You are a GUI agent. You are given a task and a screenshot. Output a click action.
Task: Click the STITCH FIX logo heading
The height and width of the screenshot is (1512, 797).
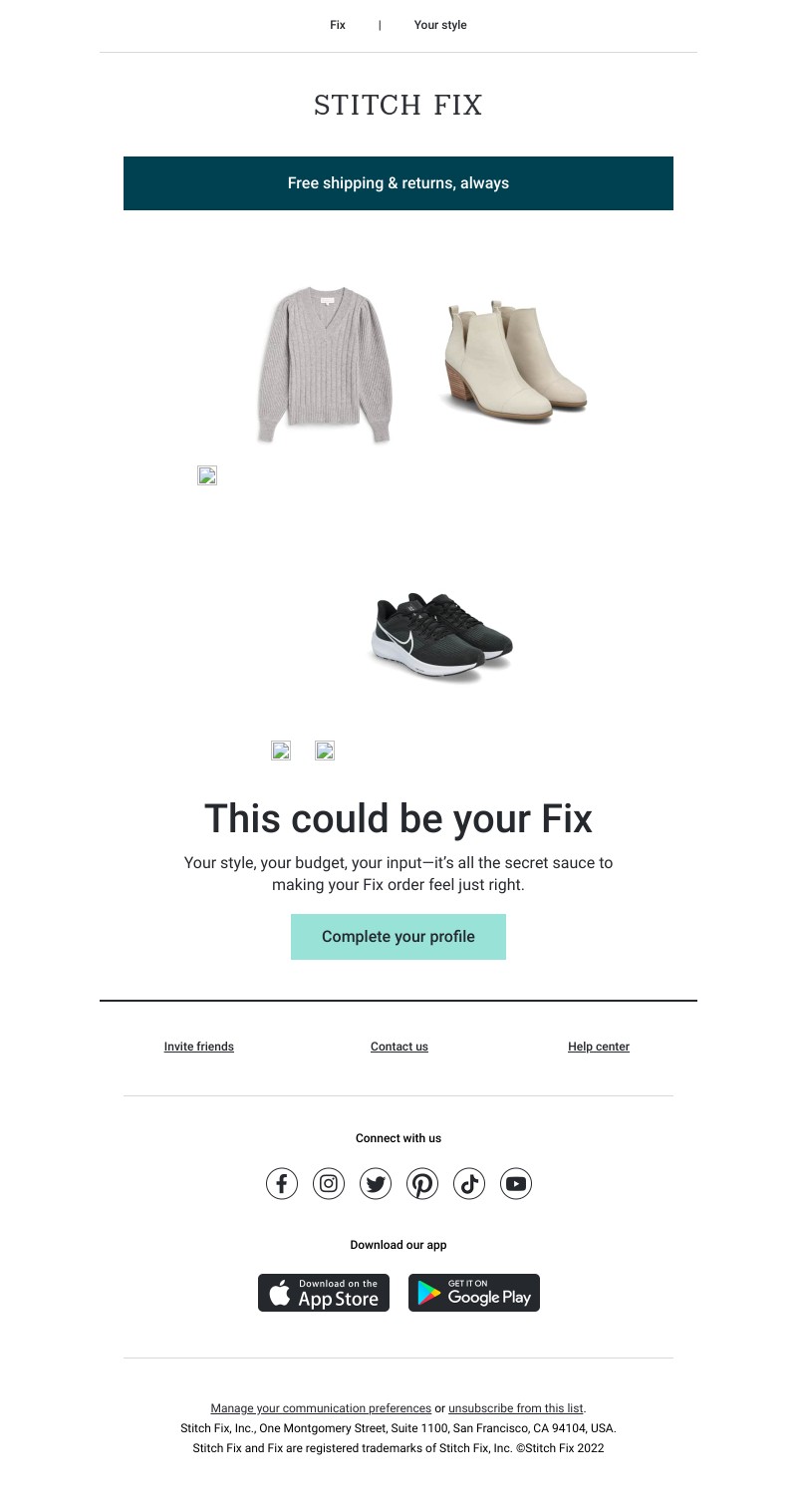[398, 105]
